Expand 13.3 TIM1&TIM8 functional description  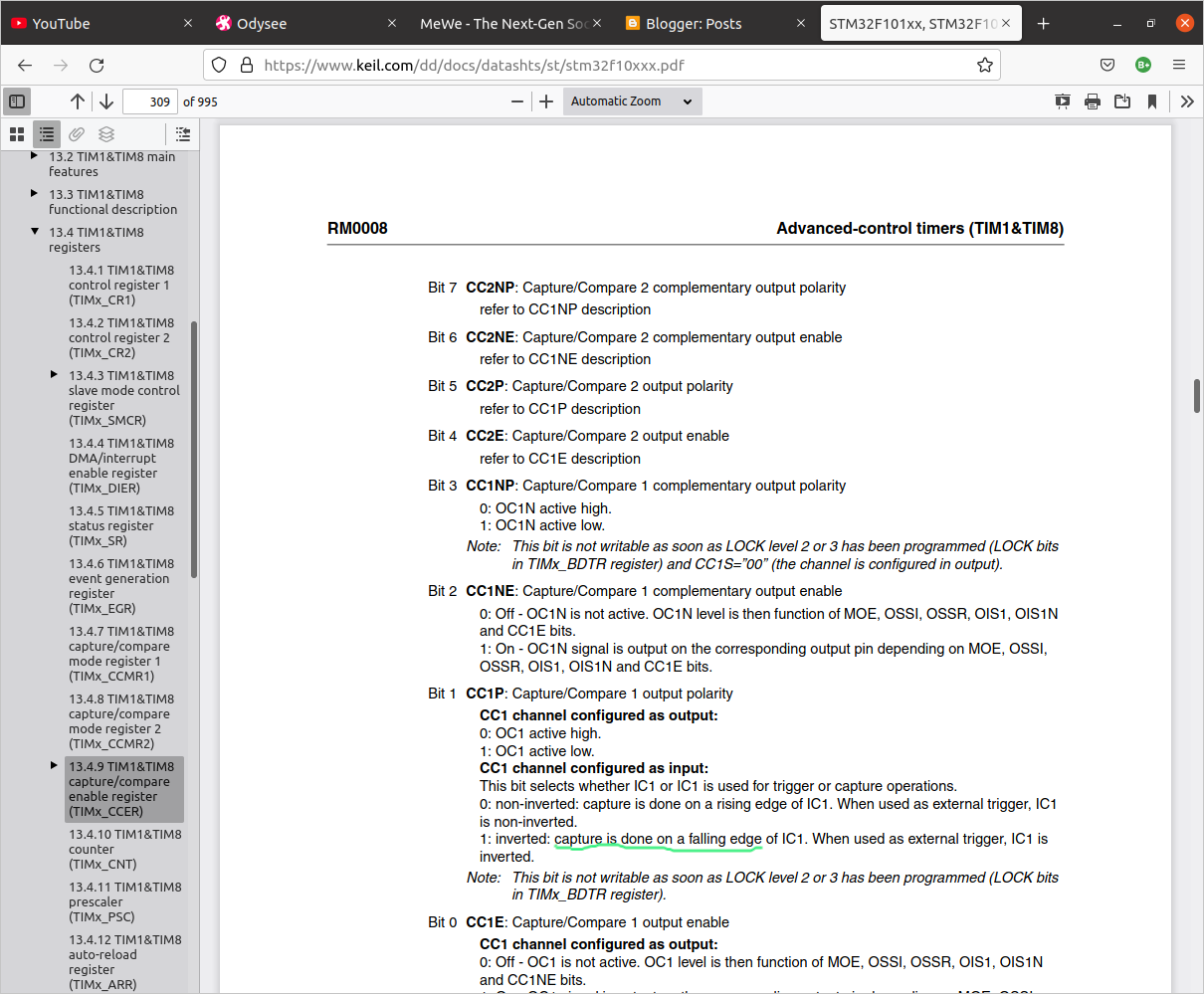tap(35, 194)
